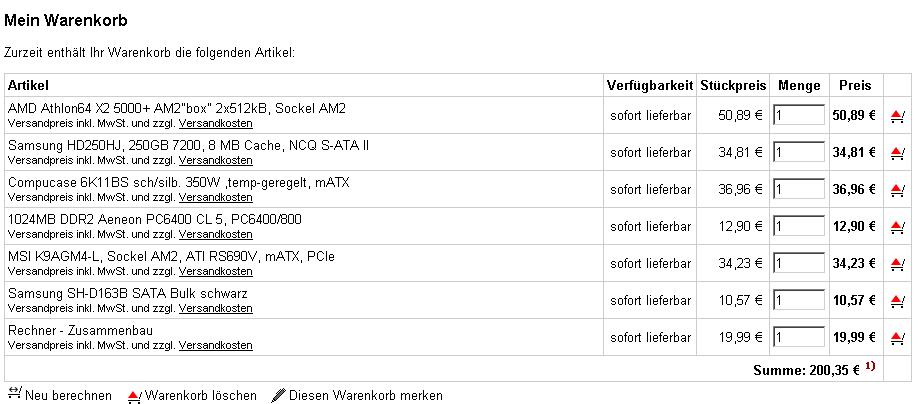Click footnote 1) next to Summe
Image resolution: width=922 pixels, height=404 pixels.
tap(870, 367)
